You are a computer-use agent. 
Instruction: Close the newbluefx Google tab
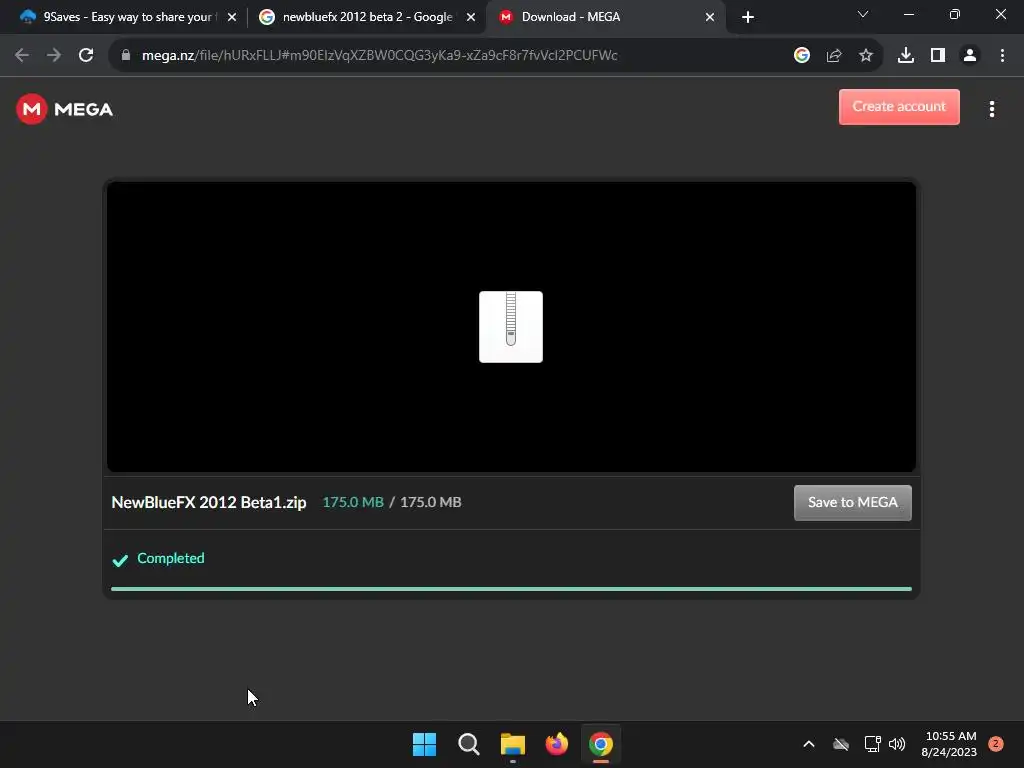coord(471,17)
